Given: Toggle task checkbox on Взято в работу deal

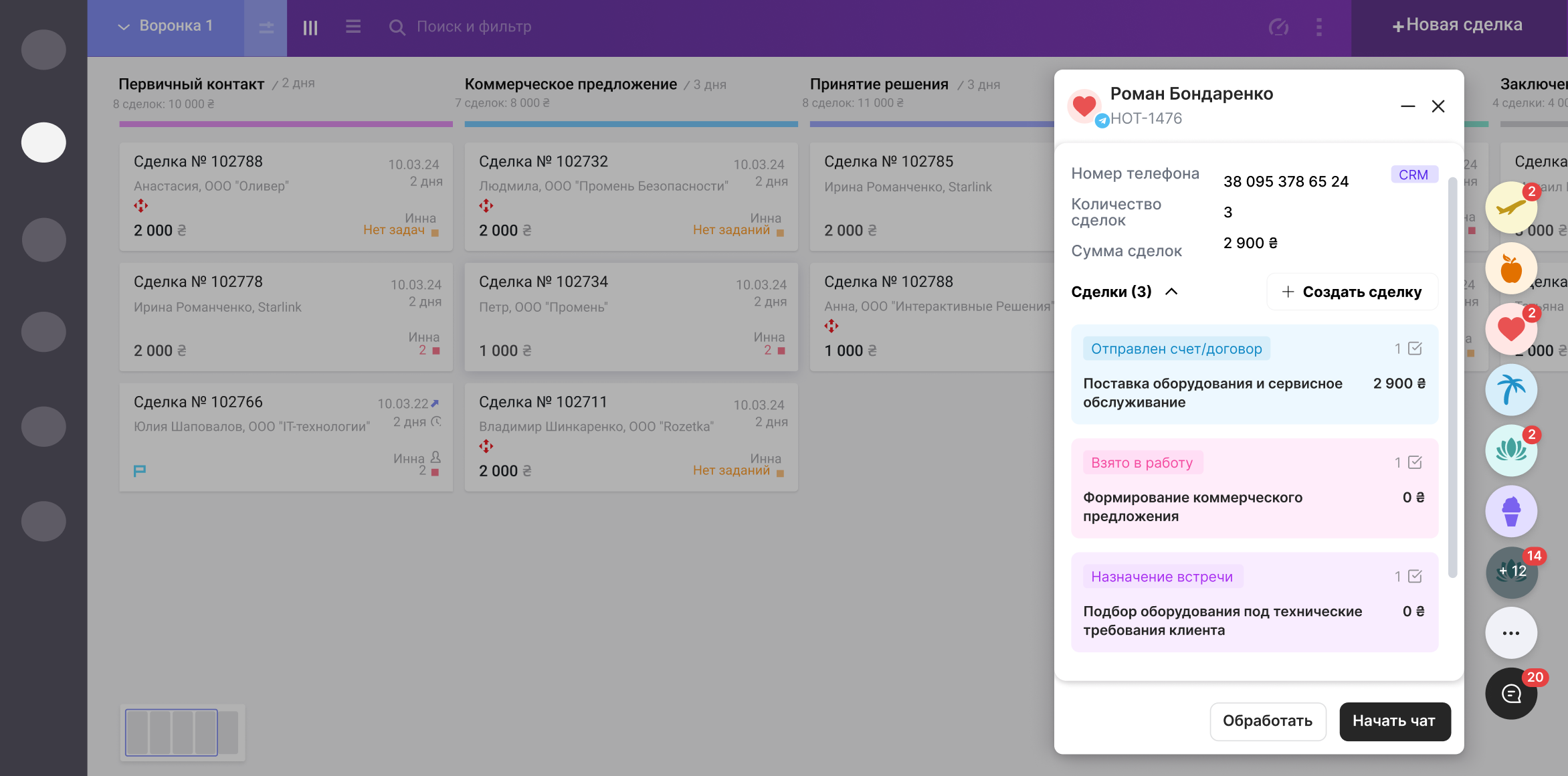Looking at the screenshot, I should (1415, 462).
